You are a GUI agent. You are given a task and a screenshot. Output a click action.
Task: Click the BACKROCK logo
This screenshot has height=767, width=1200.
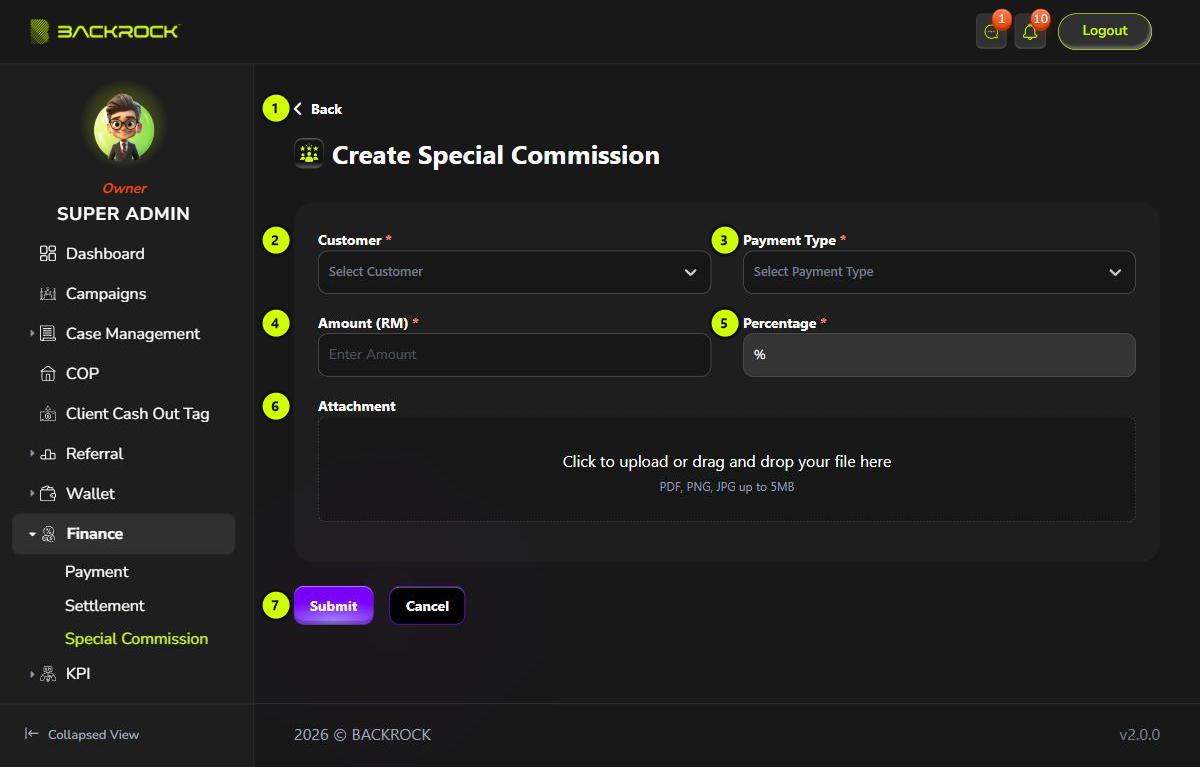point(104,31)
